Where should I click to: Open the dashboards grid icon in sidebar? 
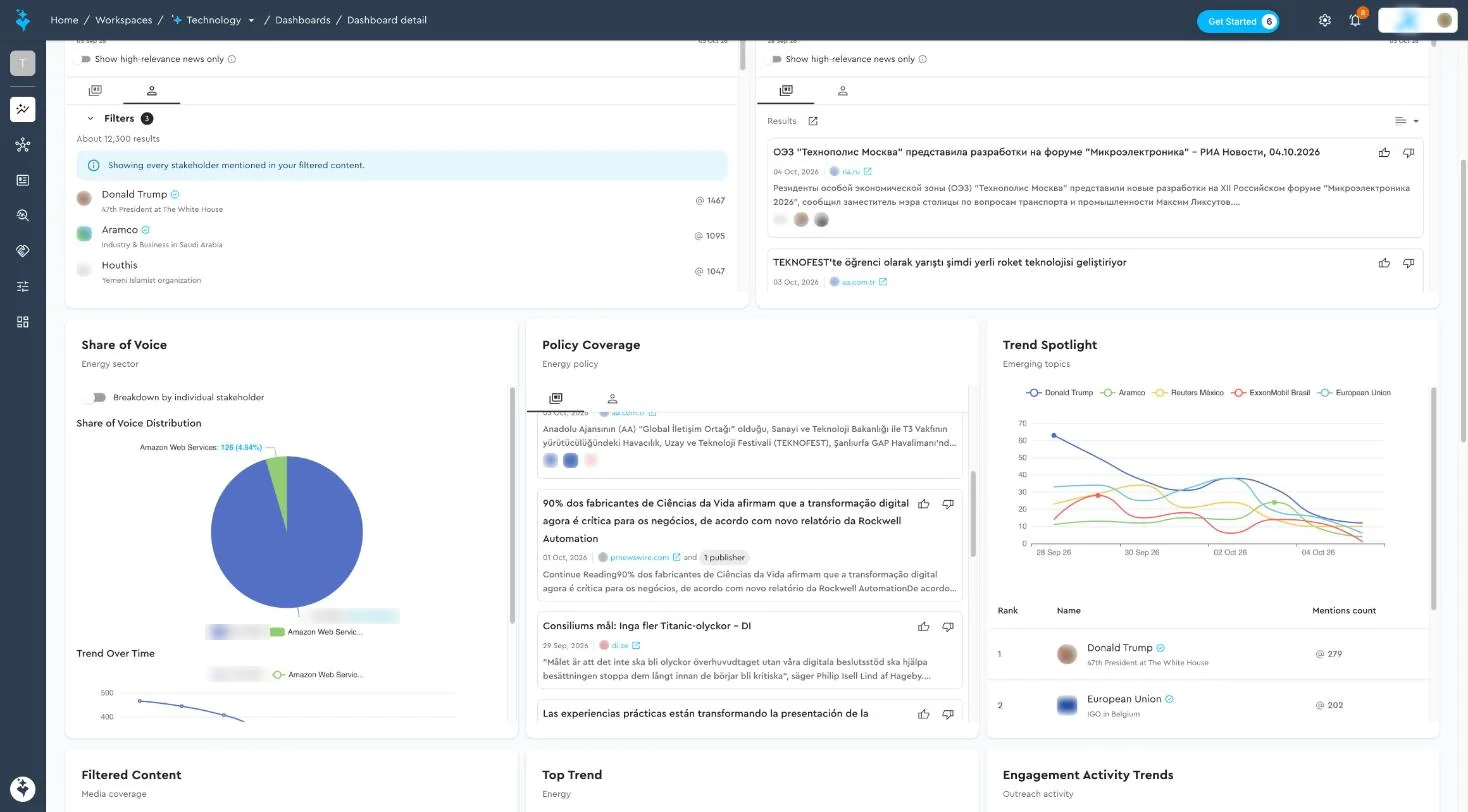[22, 321]
